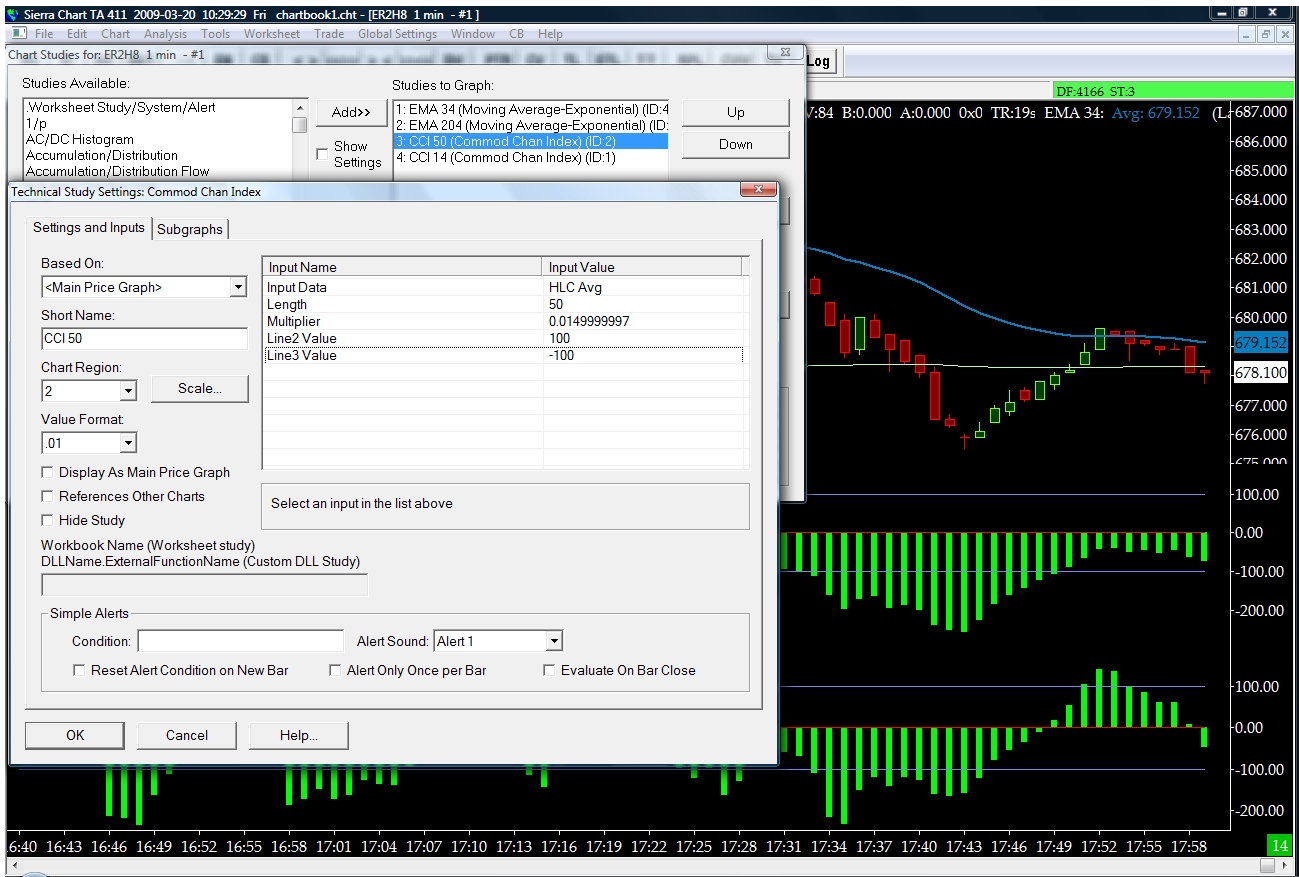The height and width of the screenshot is (877, 1299).
Task: Click the Input Value column header
Action: 642,267
